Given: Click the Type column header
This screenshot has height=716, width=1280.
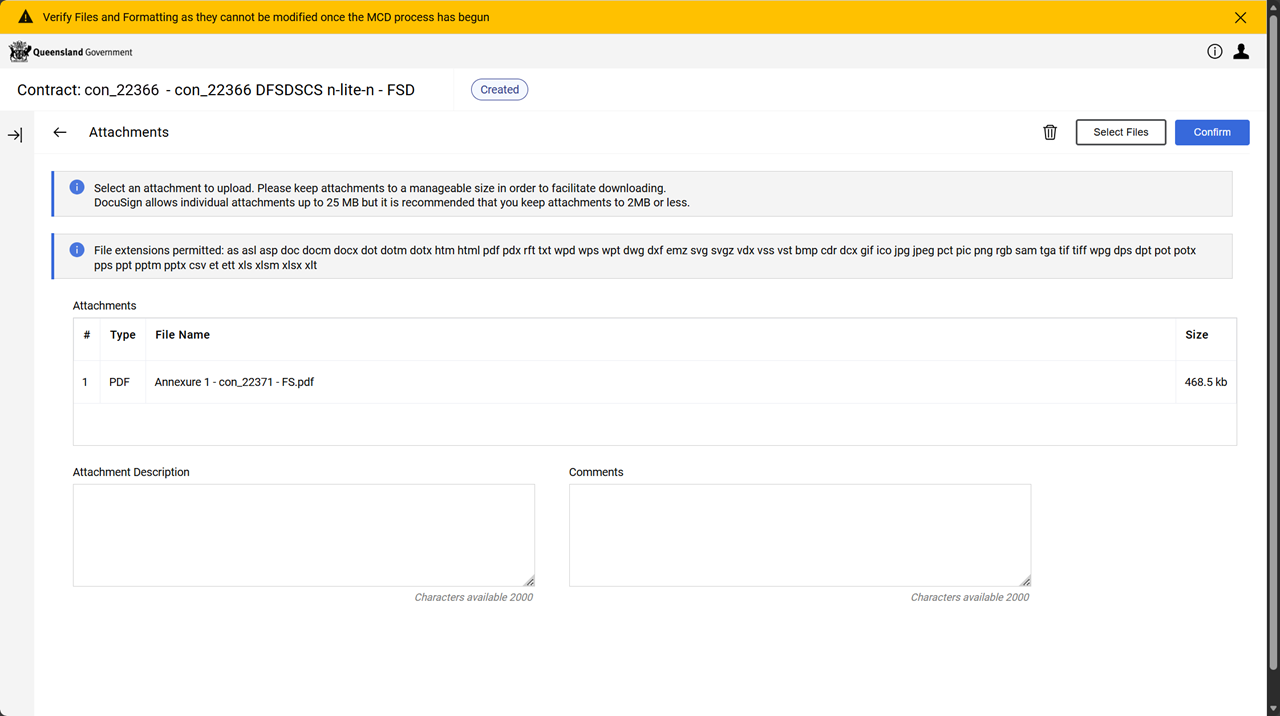Looking at the screenshot, I should pos(123,335).
